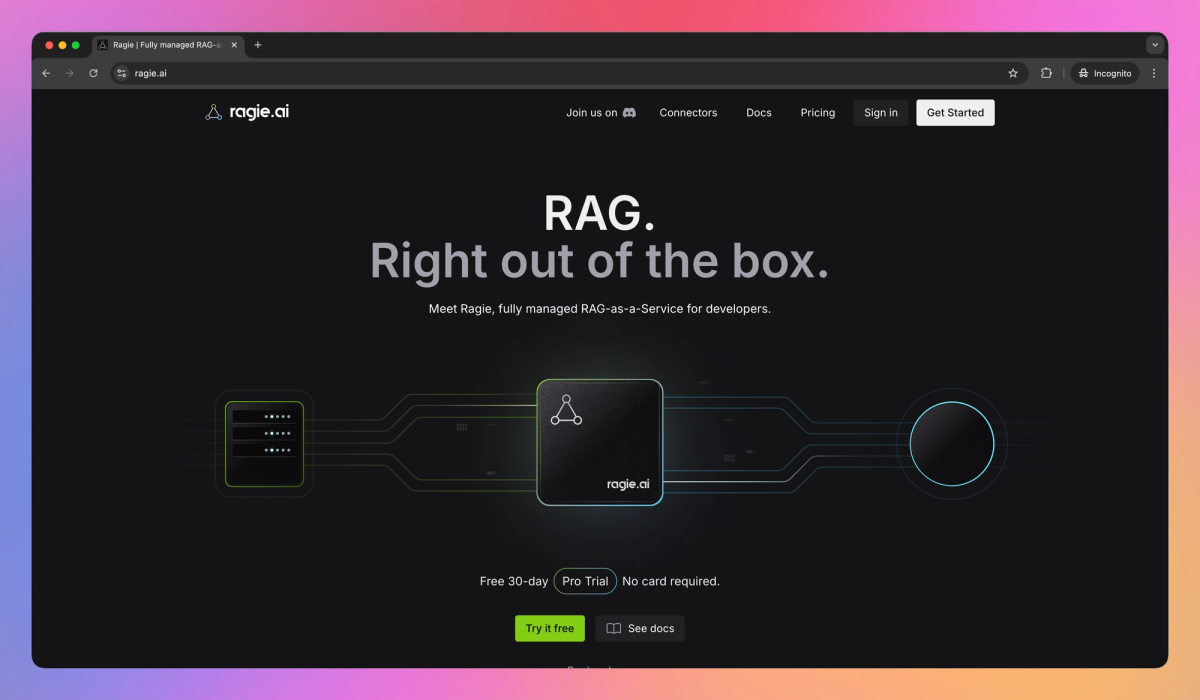Switch to the Ragie browser tab

pos(165,45)
